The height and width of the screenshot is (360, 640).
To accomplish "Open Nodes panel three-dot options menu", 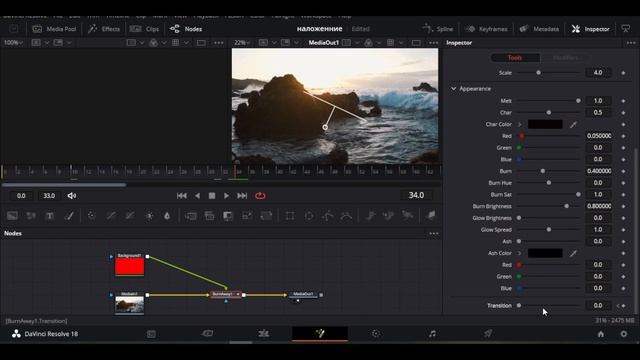I will 433,234.
